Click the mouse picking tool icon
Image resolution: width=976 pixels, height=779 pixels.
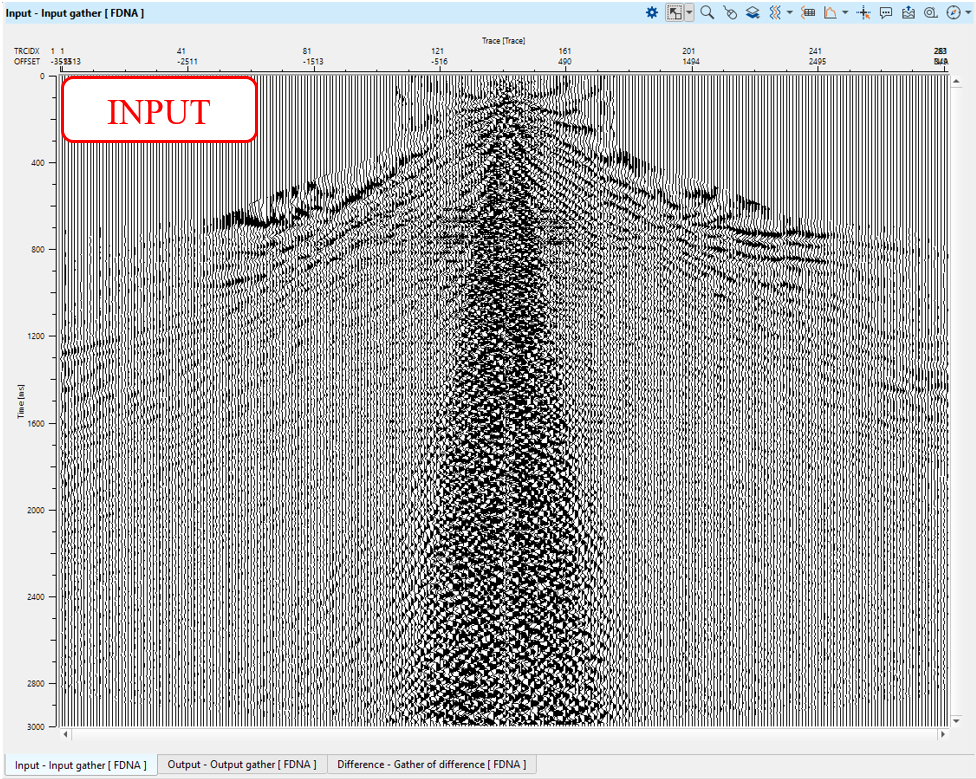(730, 13)
